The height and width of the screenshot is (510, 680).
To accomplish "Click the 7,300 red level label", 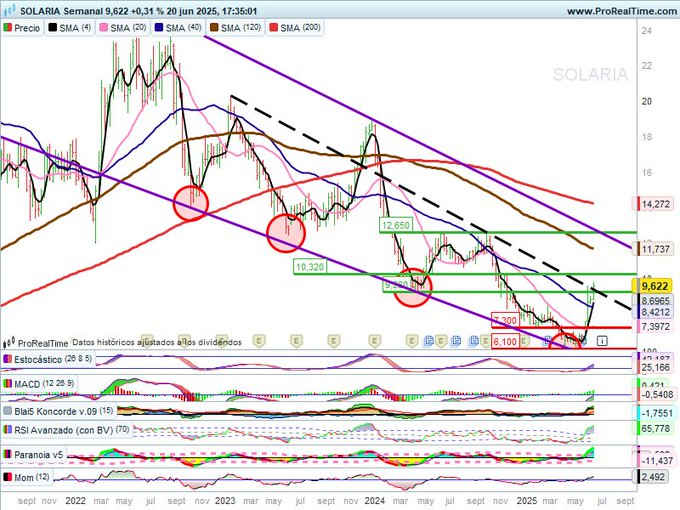I will click(505, 320).
